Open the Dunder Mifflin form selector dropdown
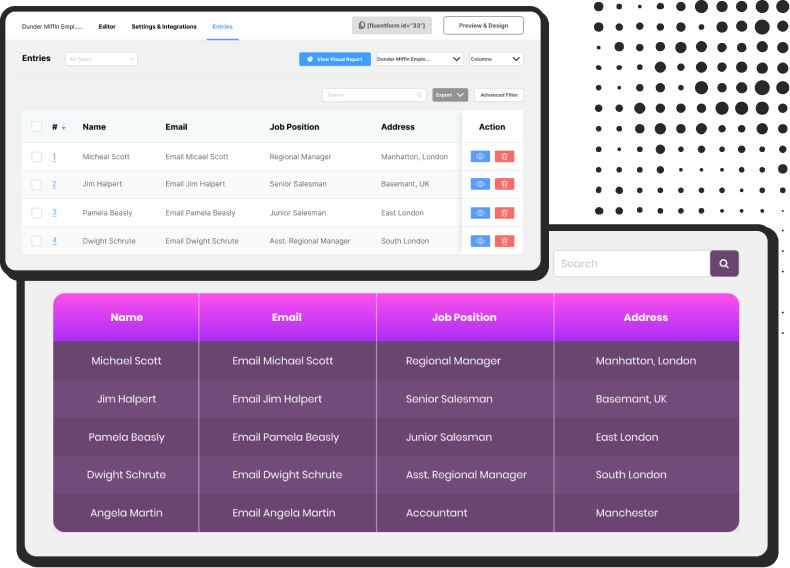790x568 pixels. click(419, 59)
